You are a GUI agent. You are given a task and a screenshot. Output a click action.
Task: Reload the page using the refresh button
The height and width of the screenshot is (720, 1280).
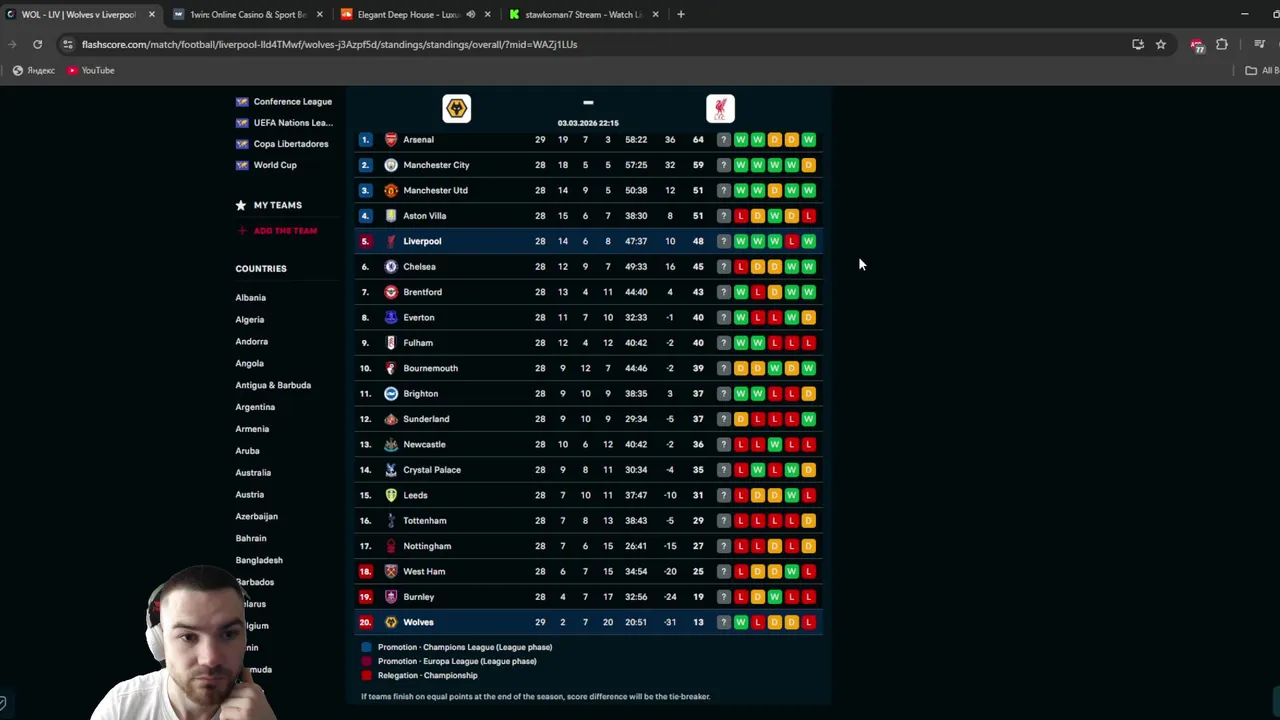[x=37, y=44]
